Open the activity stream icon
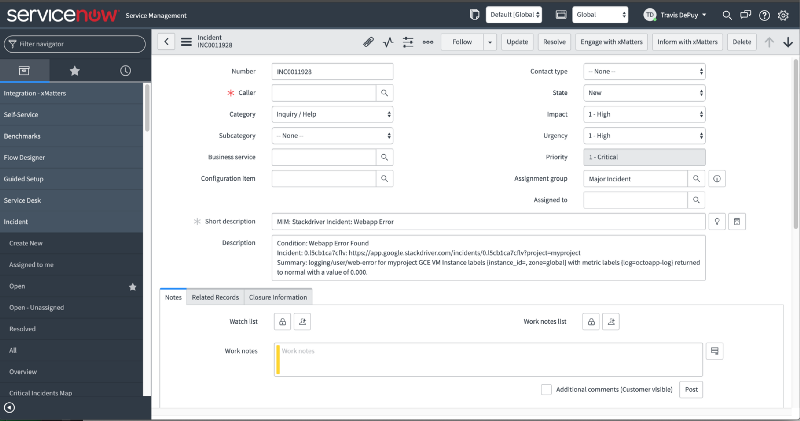The height and width of the screenshot is (421, 800). (x=387, y=42)
